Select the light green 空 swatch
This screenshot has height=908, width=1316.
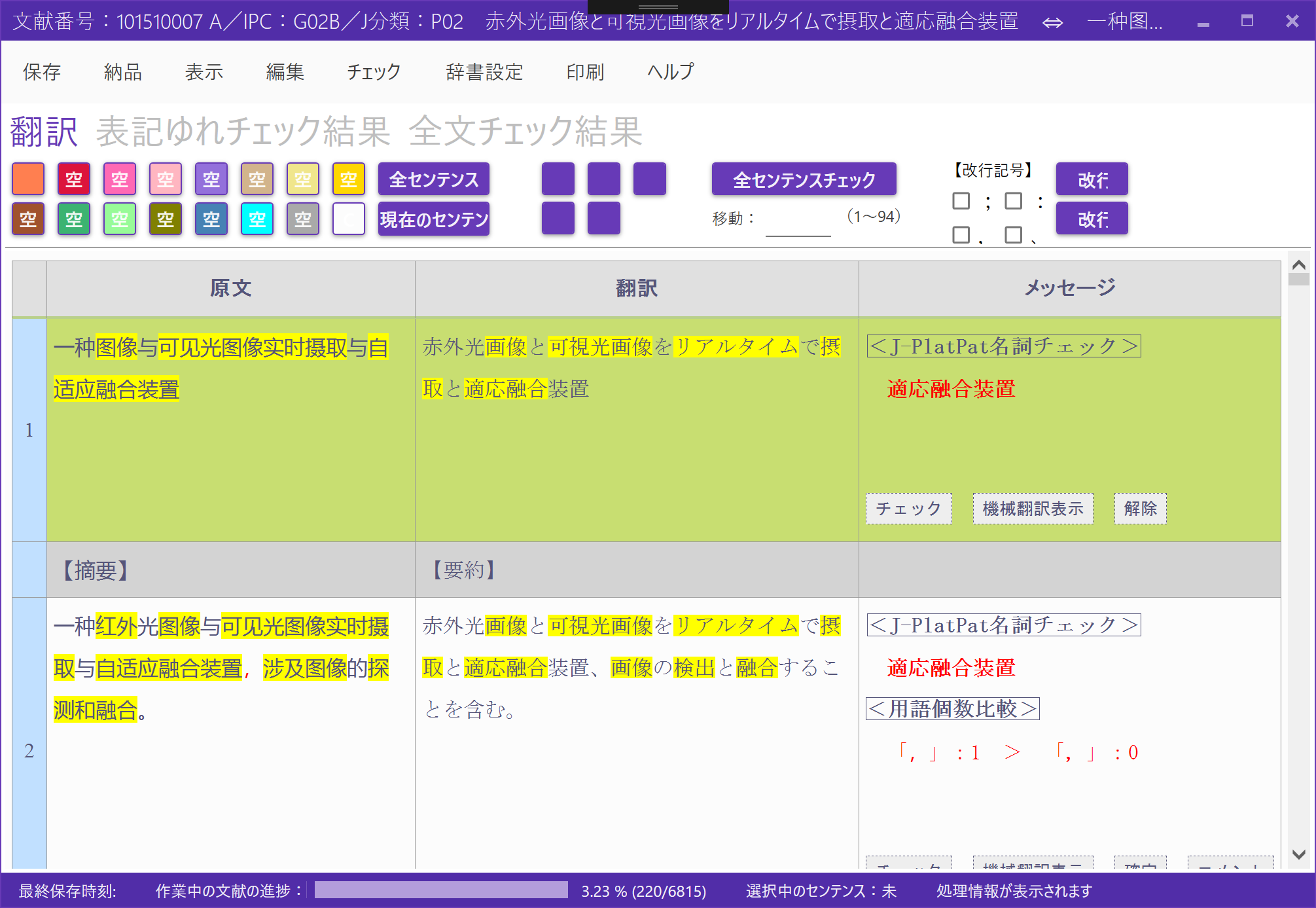click(120, 219)
